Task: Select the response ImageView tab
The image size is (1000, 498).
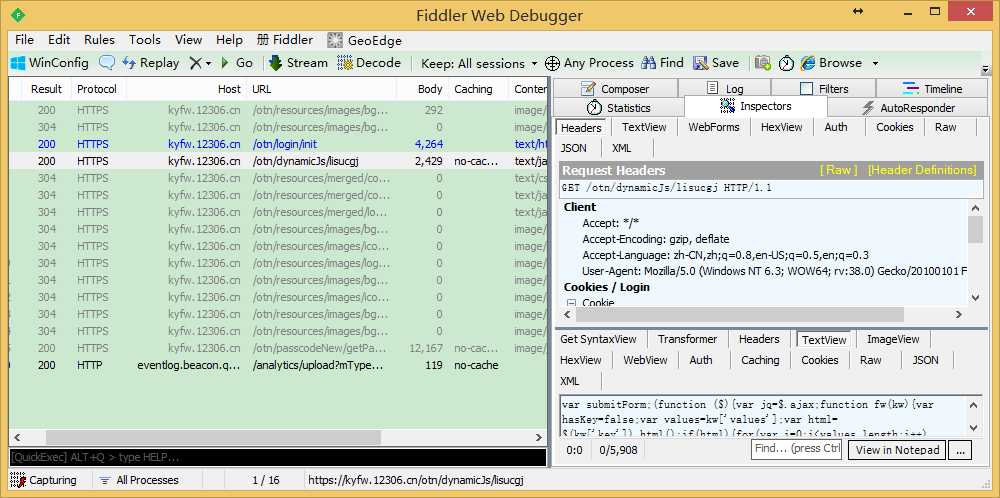Action: click(x=893, y=339)
